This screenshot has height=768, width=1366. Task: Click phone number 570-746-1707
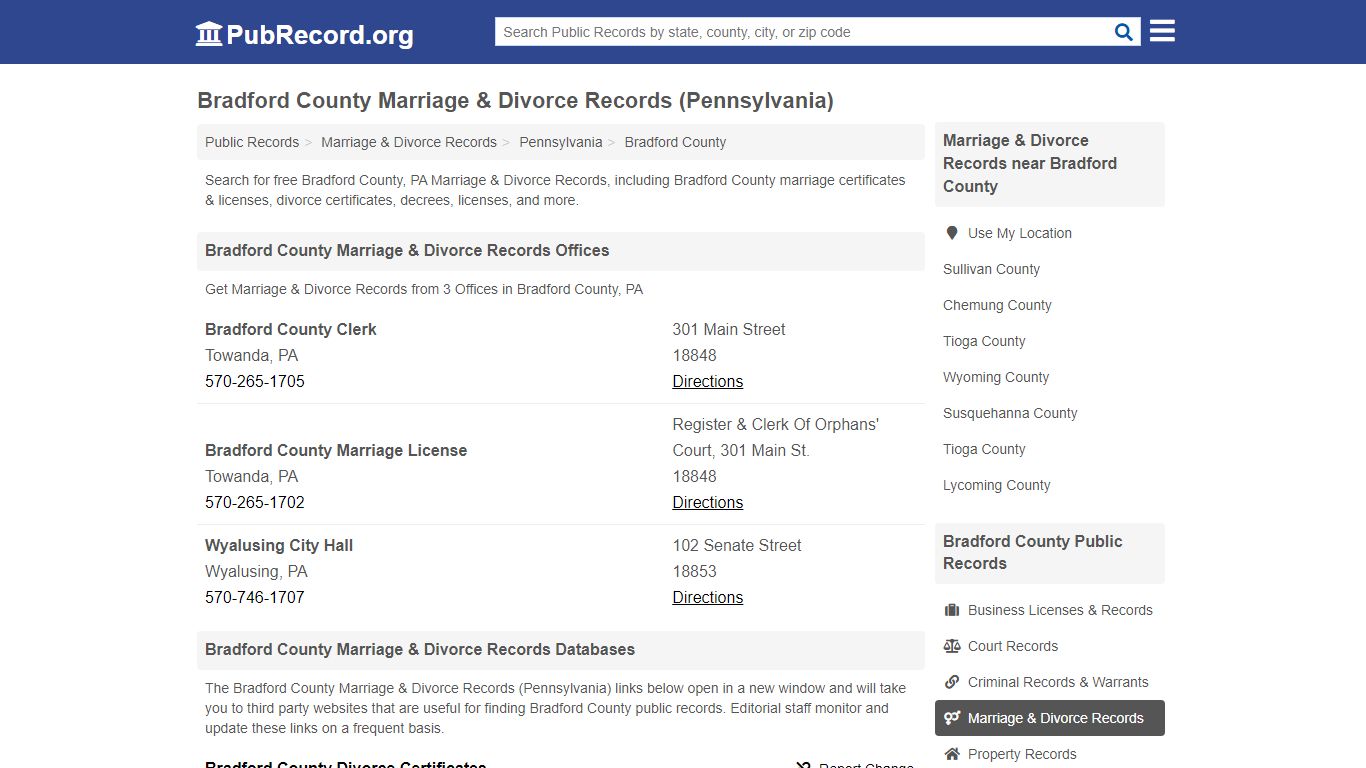pos(255,597)
